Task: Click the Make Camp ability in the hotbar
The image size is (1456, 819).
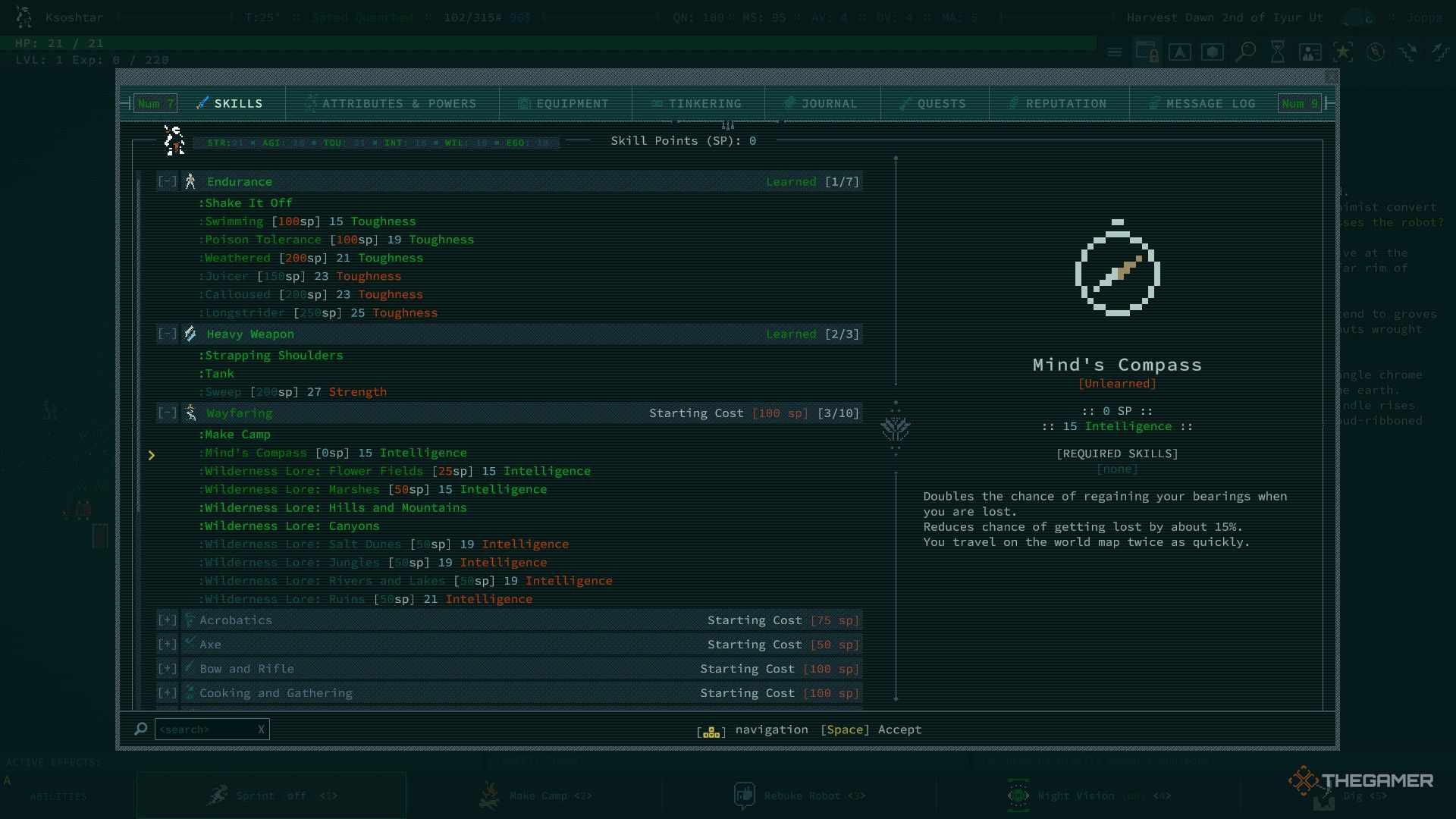Action: 535,795
